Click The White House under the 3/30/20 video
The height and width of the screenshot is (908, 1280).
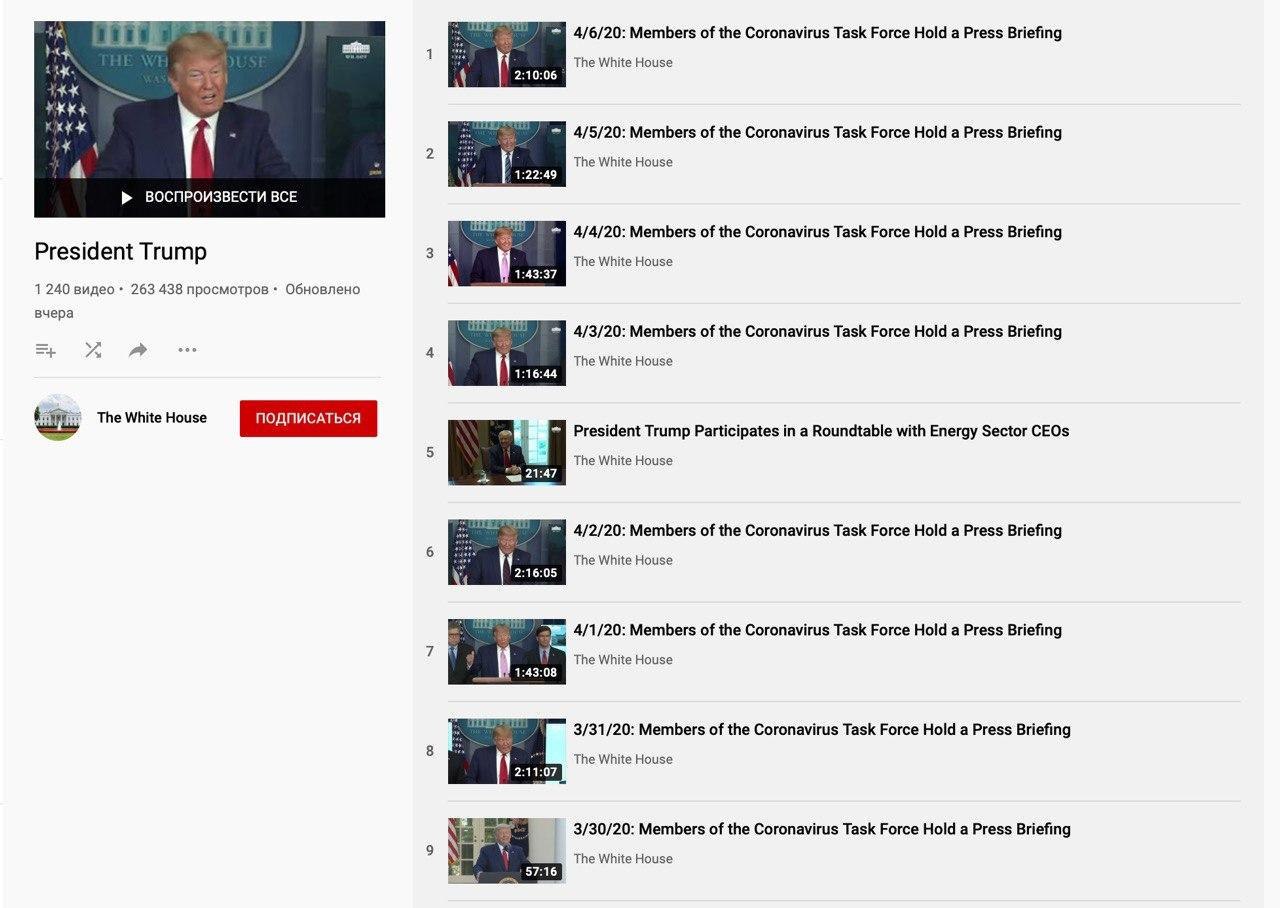click(x=623, y=858)
